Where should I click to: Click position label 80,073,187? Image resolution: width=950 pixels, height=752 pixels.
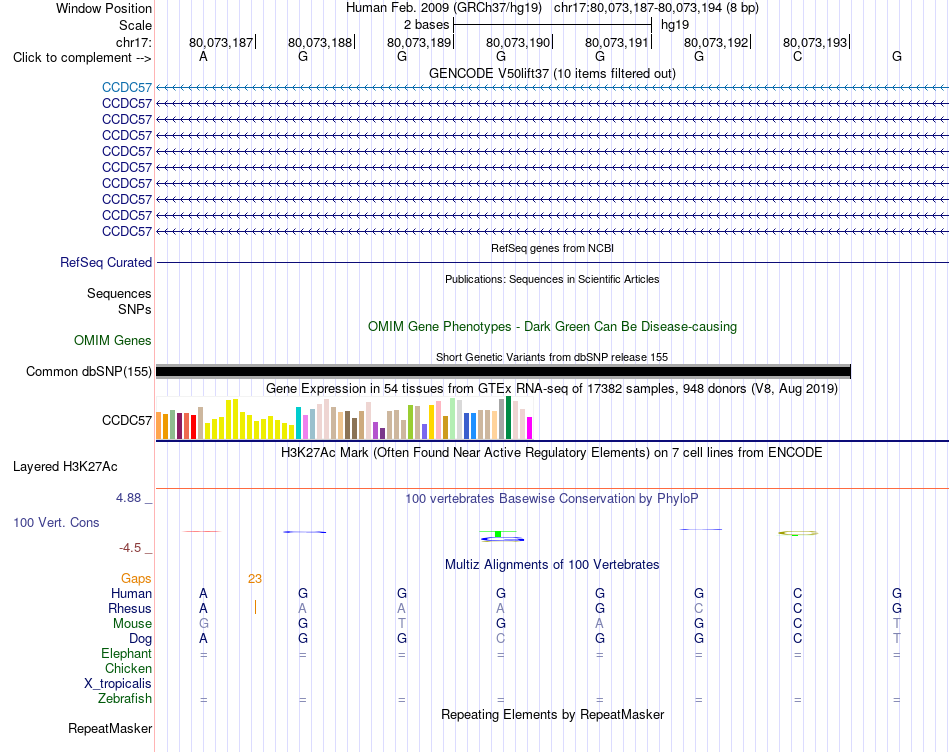pyautogui.click(x=221, y=42)
